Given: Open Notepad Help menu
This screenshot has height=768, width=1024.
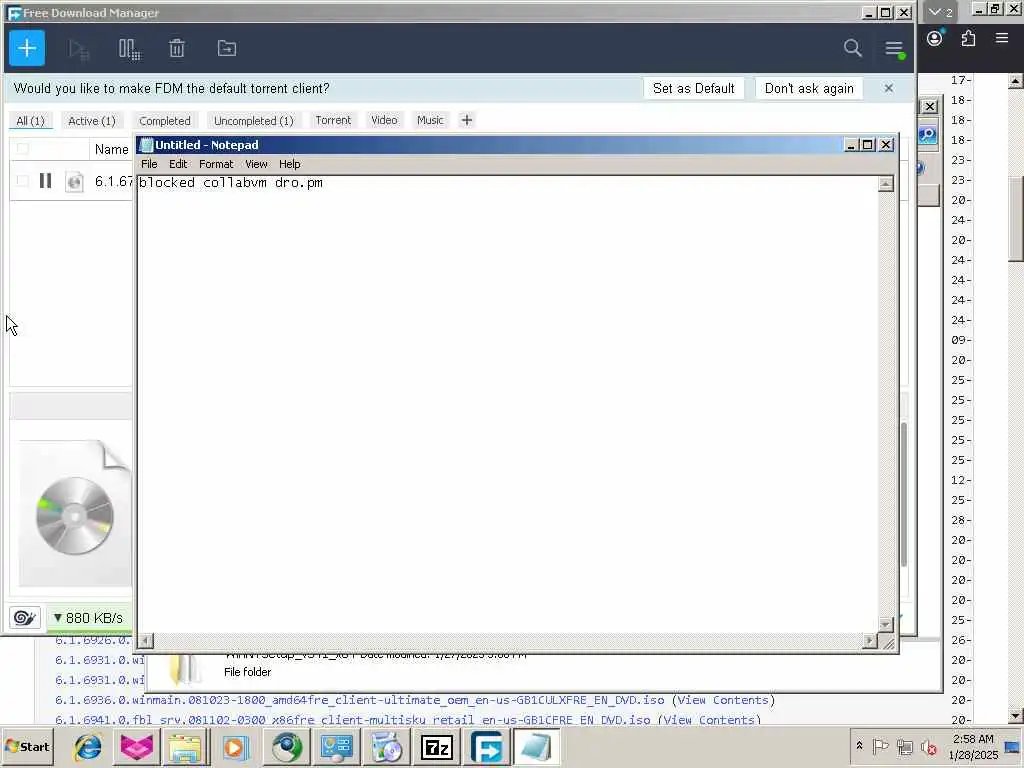Looking at the screenshot, I should pyautogui.click(x=289, y=164).
